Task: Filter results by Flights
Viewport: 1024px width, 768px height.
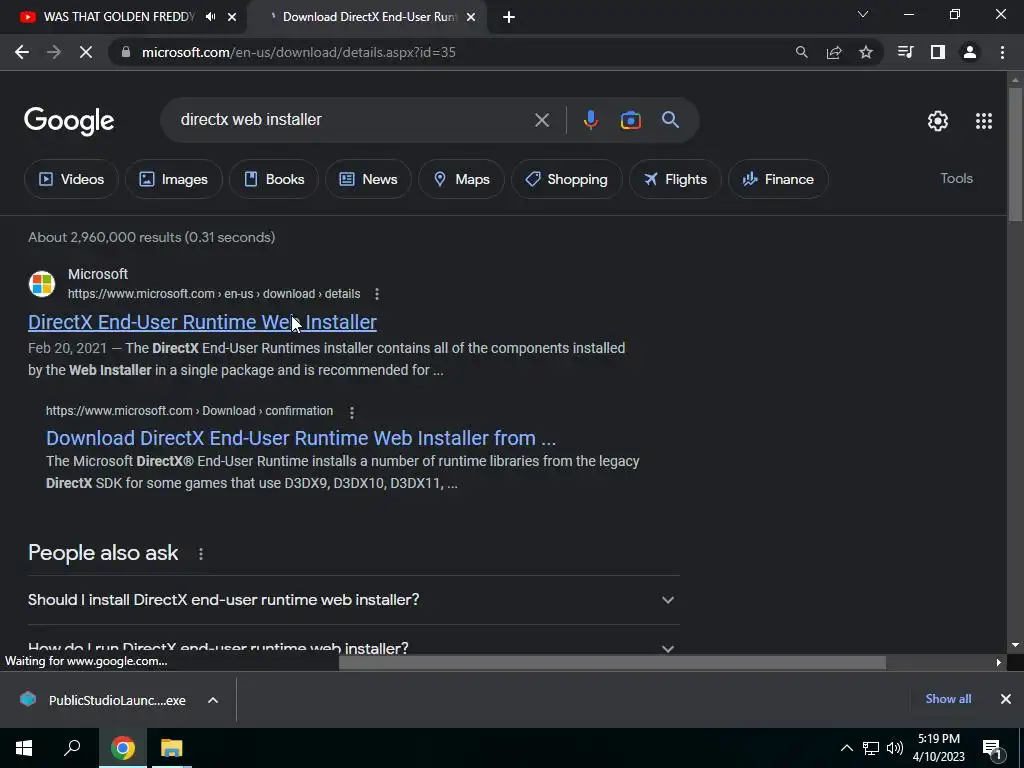Action: [x=675, y=179]
